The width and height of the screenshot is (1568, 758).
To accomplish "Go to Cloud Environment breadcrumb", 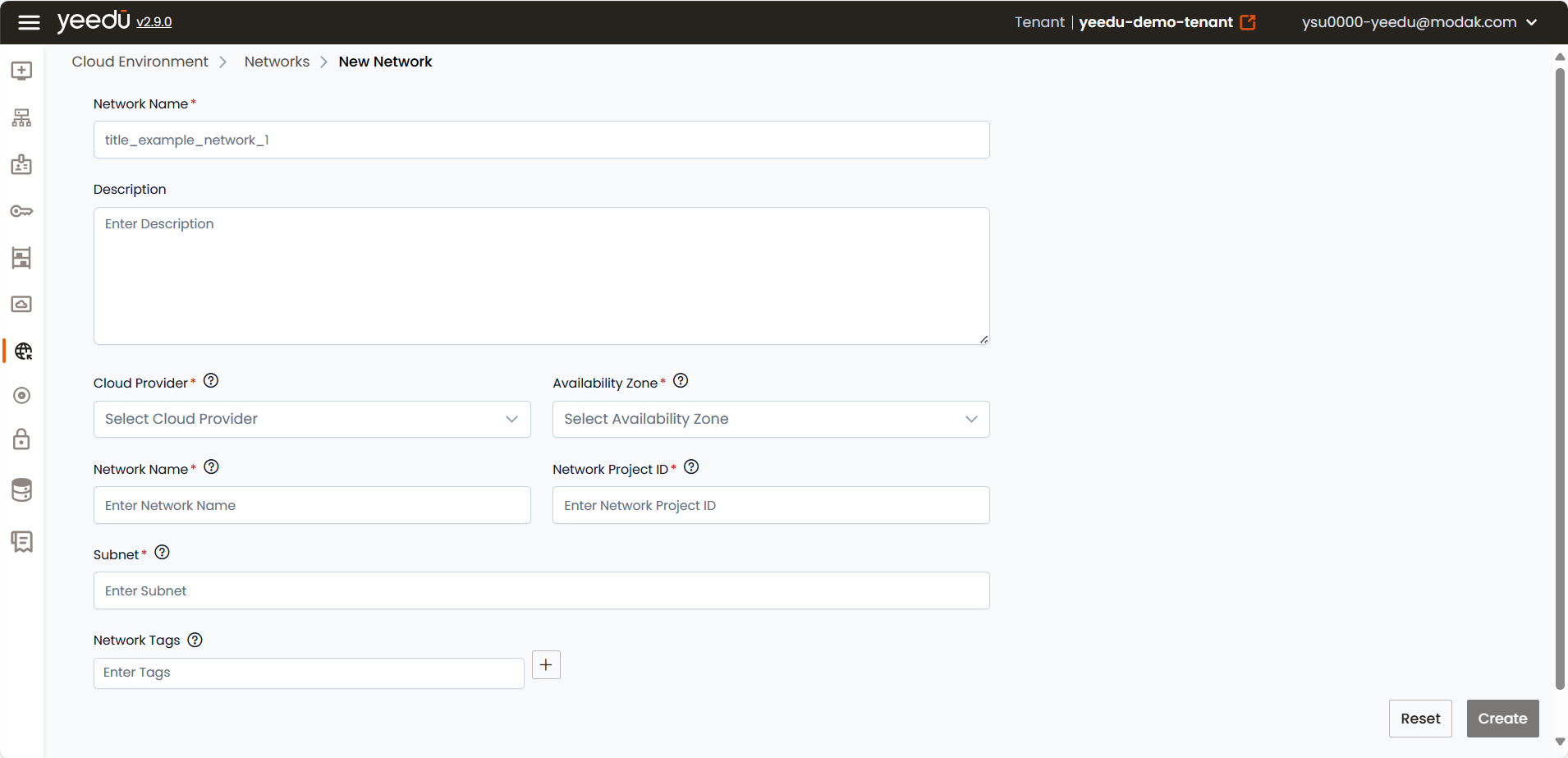I will 140,62.
